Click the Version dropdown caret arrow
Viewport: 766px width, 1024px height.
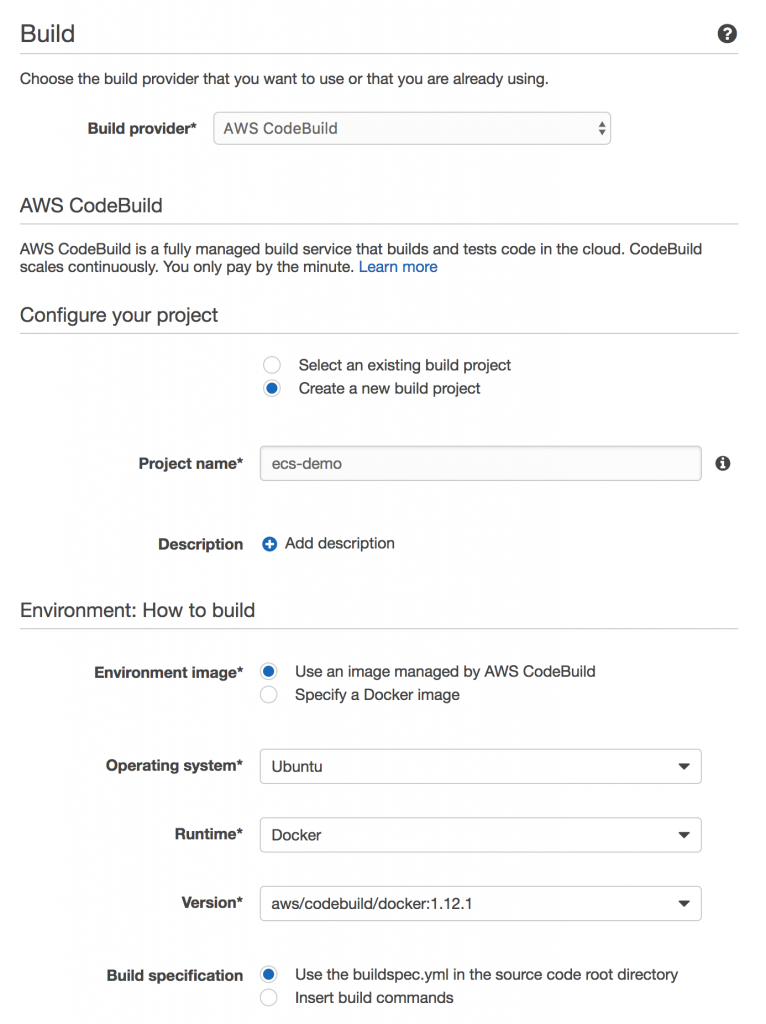coord(684,904)
